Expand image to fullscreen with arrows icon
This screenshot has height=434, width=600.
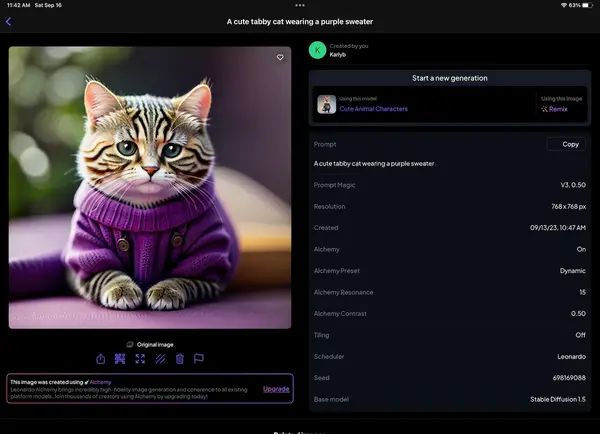click(140, 359)
